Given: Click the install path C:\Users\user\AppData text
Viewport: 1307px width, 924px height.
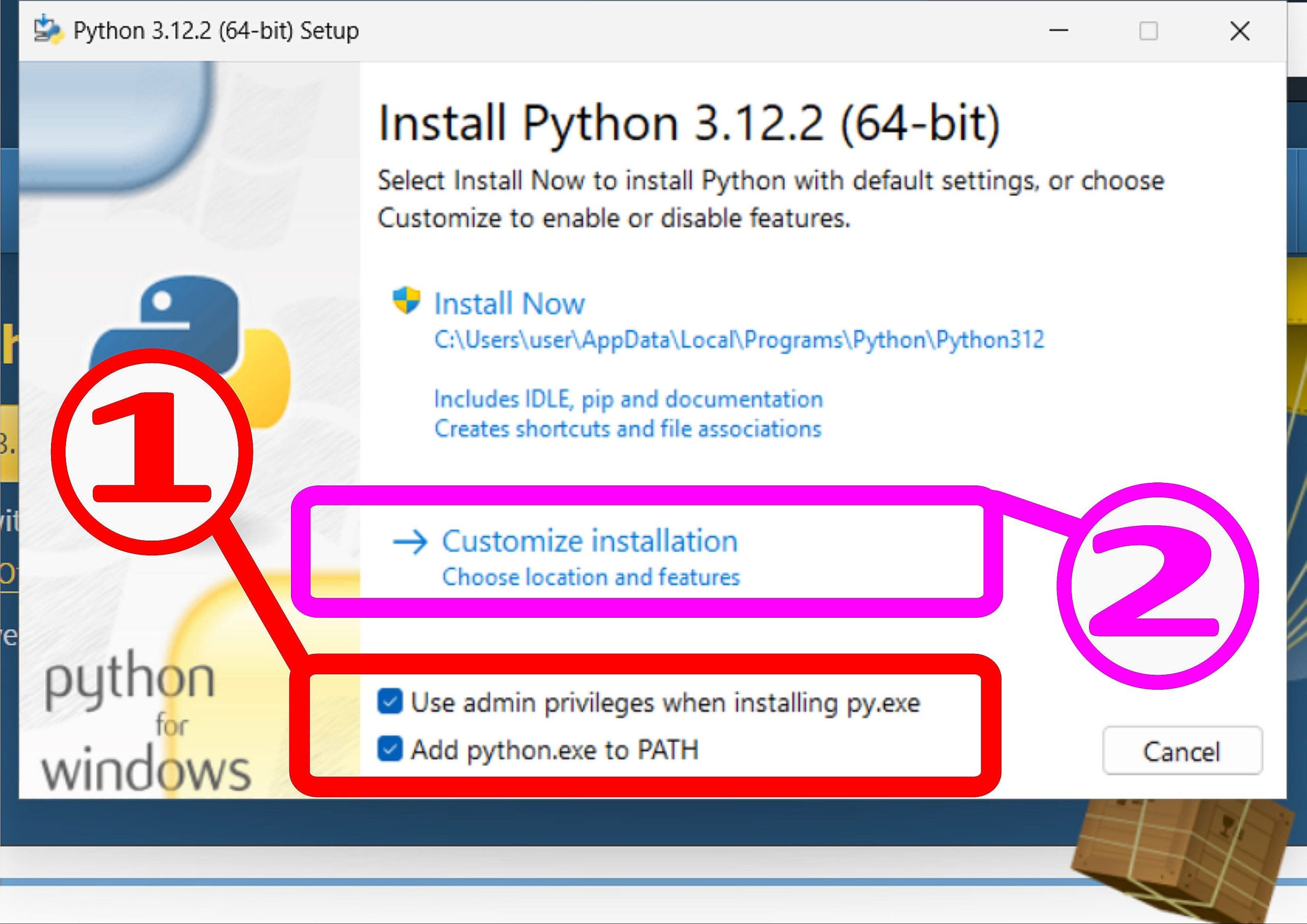Looking at the screenshot, I should (739, 341).
